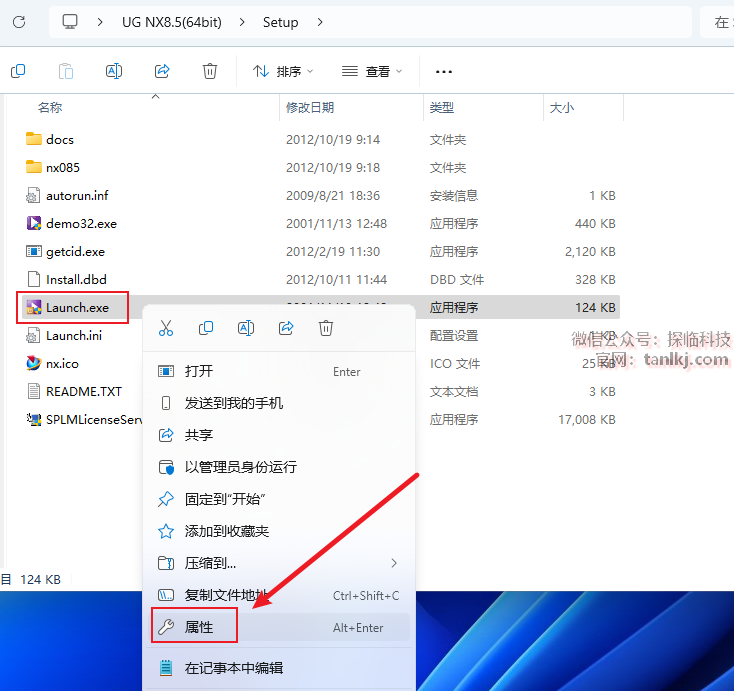Click the search box at top right
Screen dimensions: 734x691
[x=717, y=22]
